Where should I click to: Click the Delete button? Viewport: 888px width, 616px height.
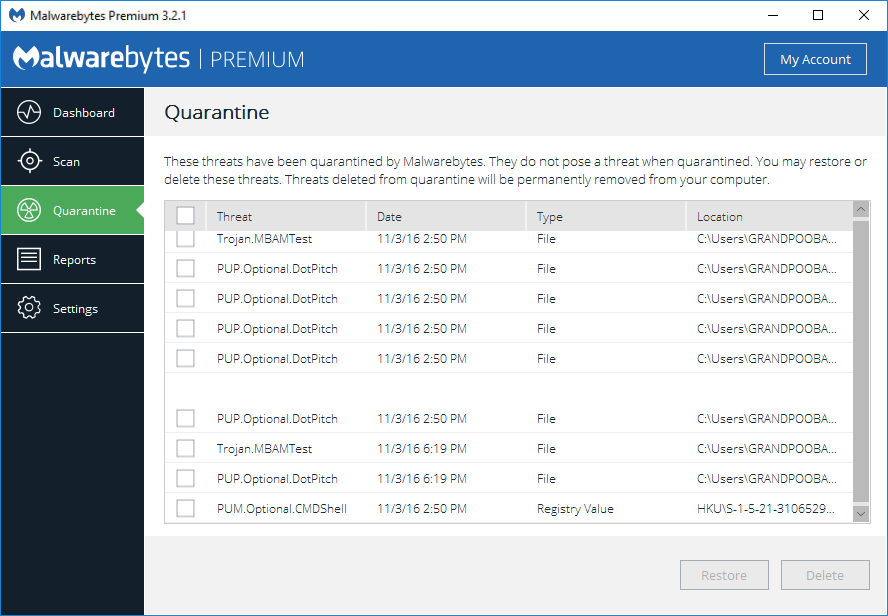pos(825,575)
